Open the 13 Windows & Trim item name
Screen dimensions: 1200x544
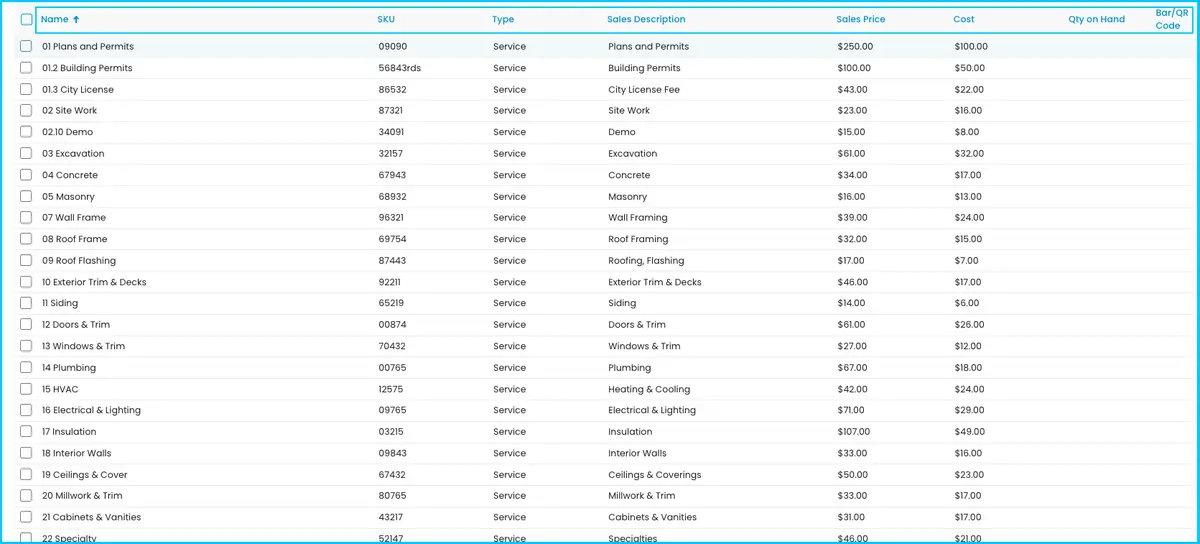84,346
